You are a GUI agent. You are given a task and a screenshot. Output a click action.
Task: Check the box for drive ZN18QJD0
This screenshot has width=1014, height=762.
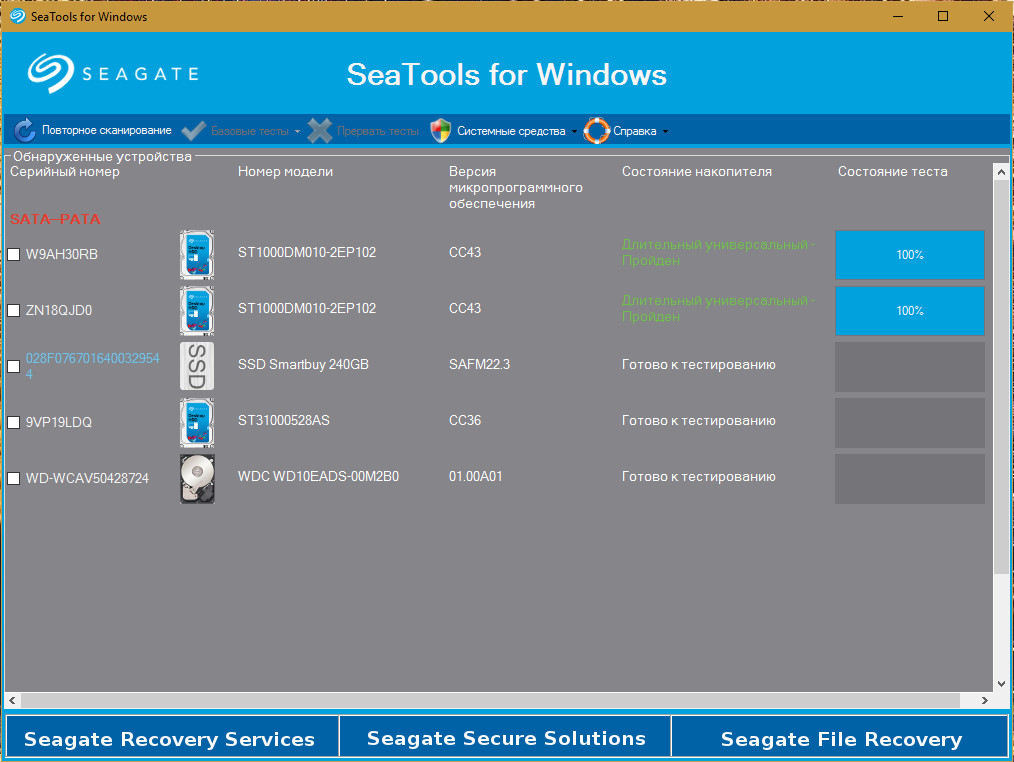[x=14, y=311]
